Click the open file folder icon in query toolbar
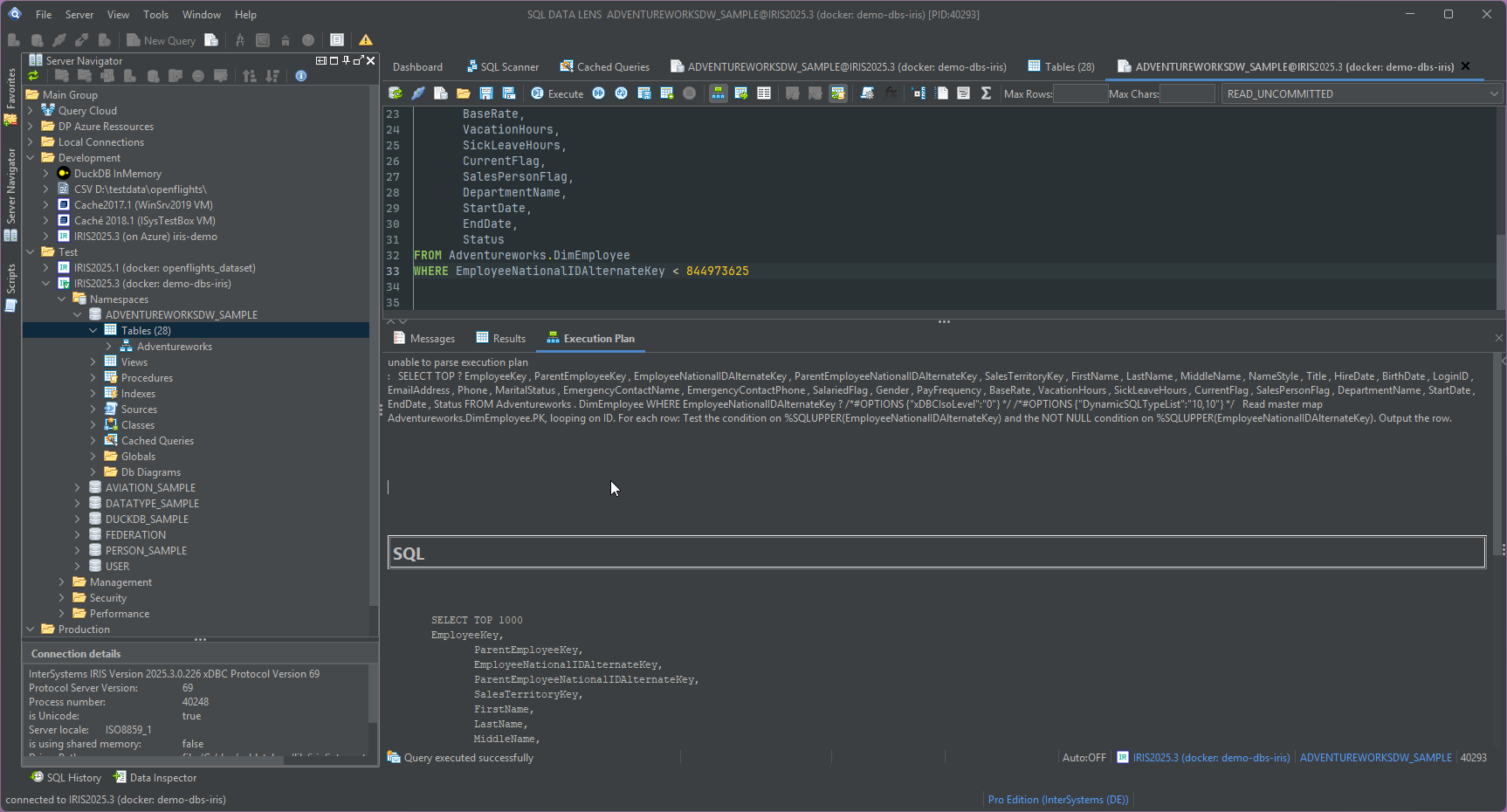Image resolution: width=1507 pixels, height=812 pixels. click(x=464, y=93)
